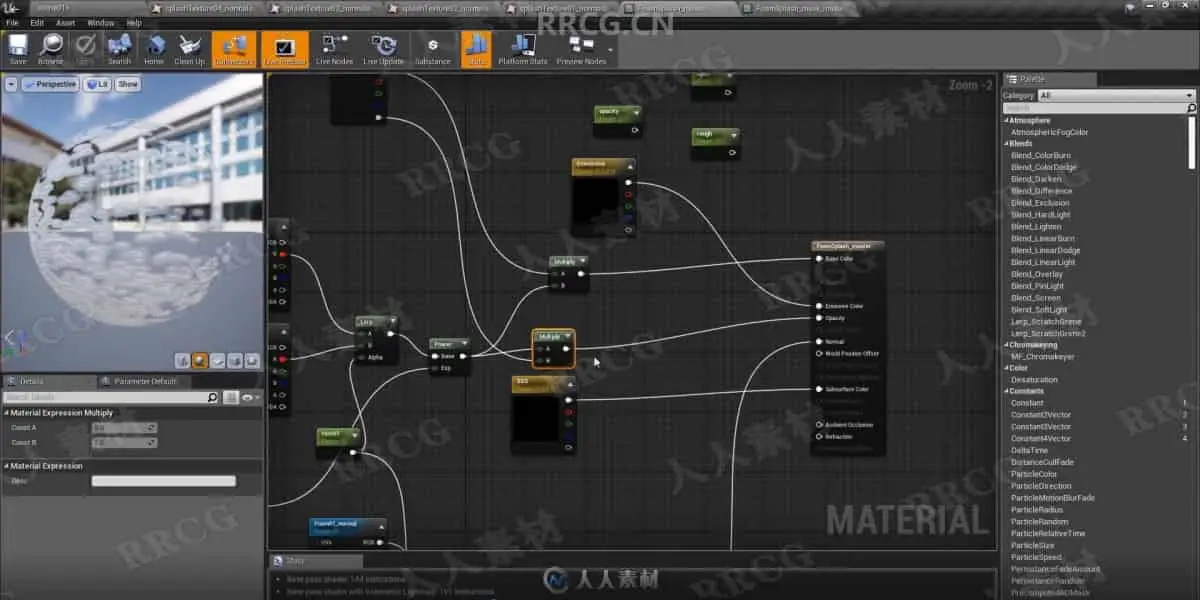Click the Base Color input pin
Image resolution: width=1200 pixels, height=600 pixels.
819,259
